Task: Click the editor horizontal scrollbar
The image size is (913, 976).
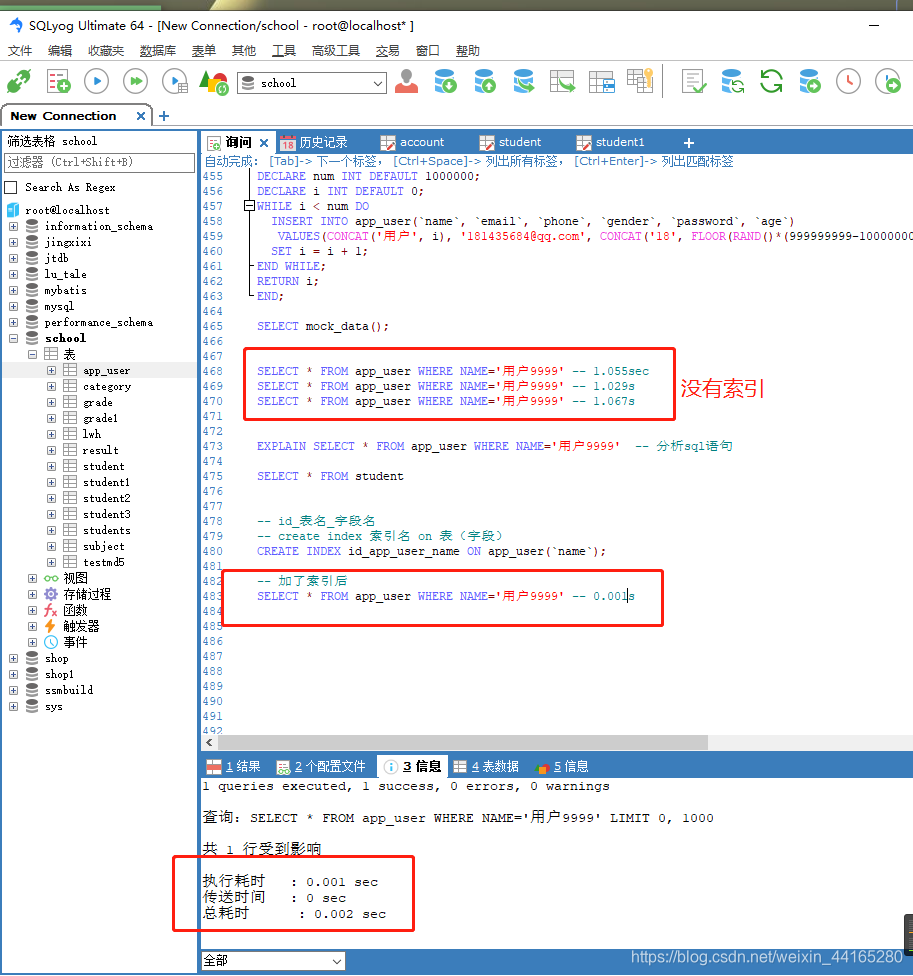Action: [462, 743]
